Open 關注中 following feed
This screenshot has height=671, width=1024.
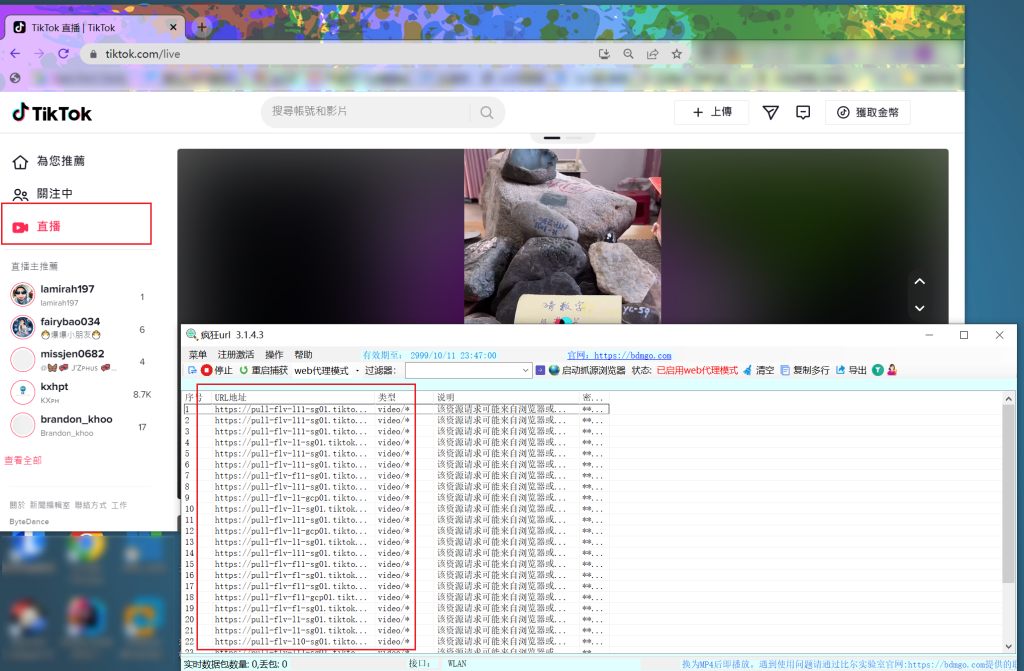click(43, 194)
